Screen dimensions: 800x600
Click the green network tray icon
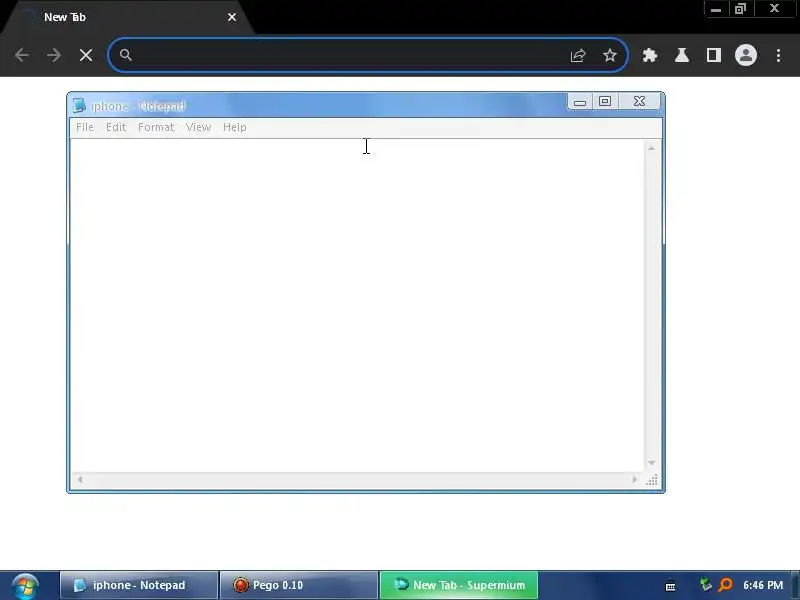coord(706,585)
